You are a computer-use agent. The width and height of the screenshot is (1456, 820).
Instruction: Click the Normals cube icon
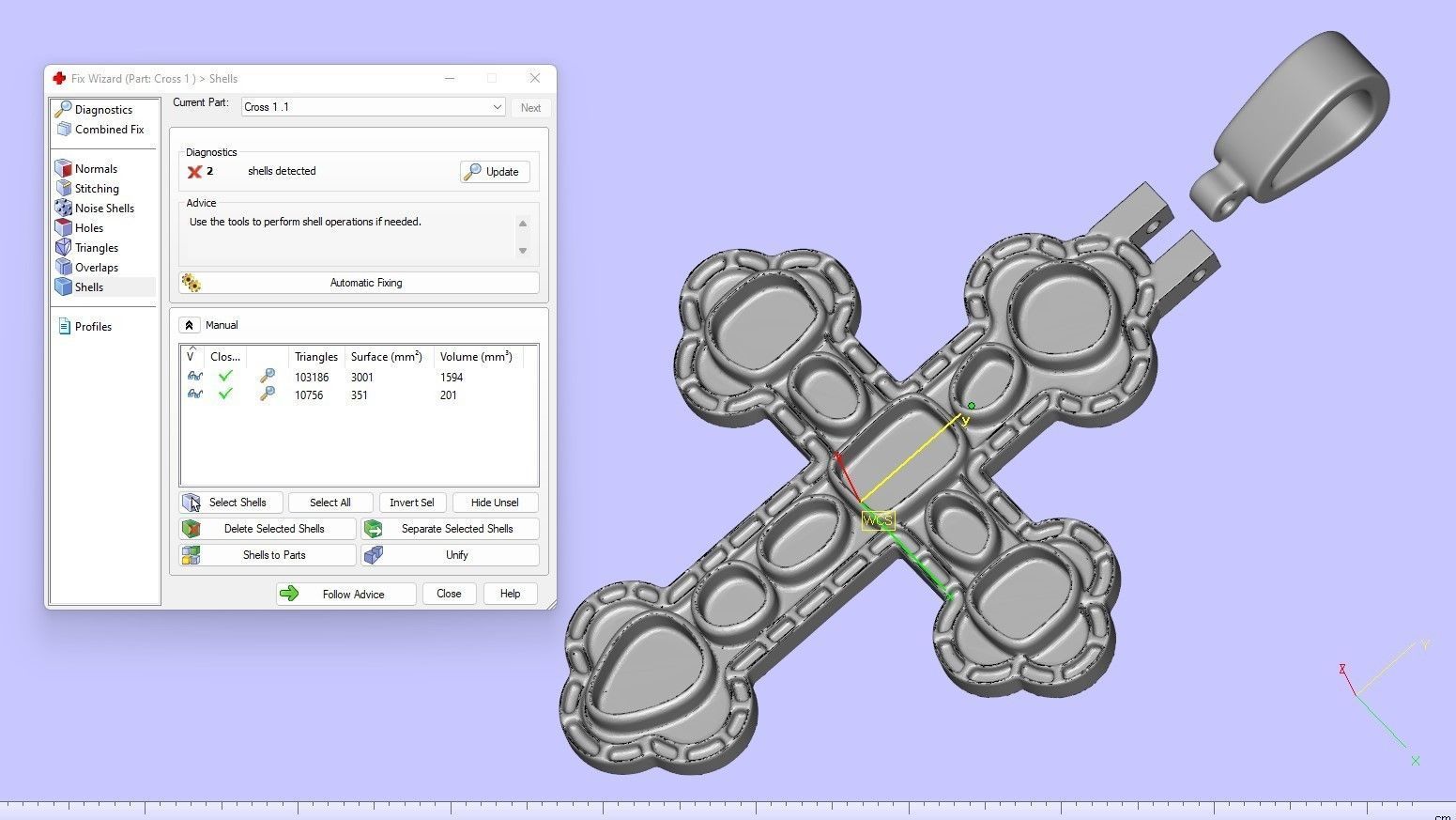click(64, 169)
